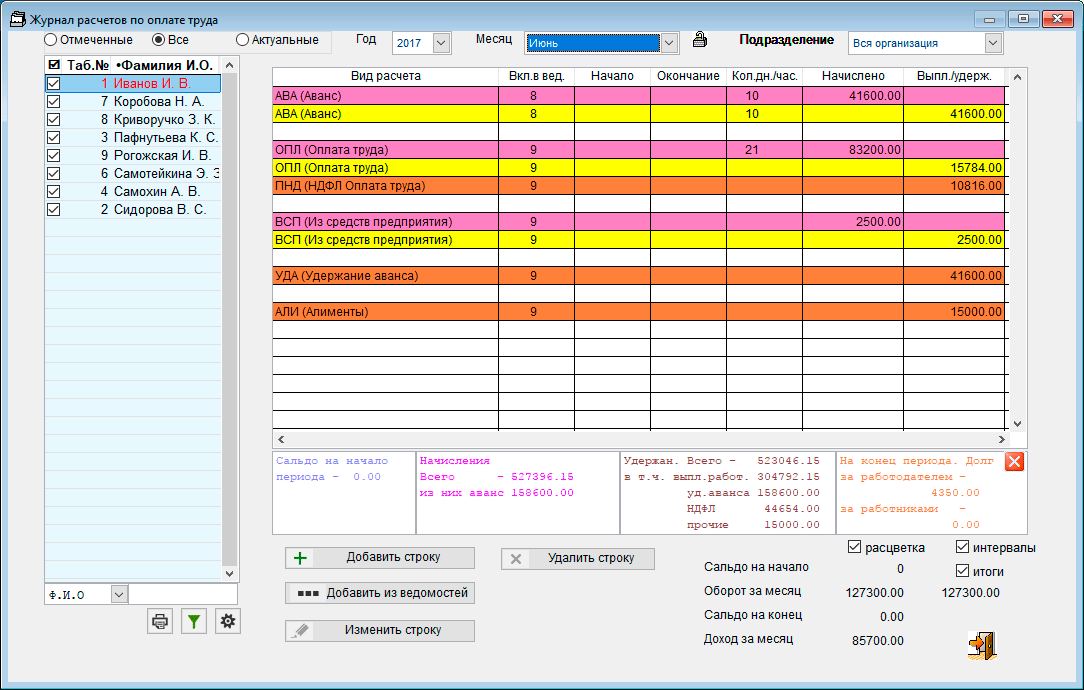Click the Вид расчета column header
Image resolution: width=1084 pixels, height=690 pixels.
[385, 76]
